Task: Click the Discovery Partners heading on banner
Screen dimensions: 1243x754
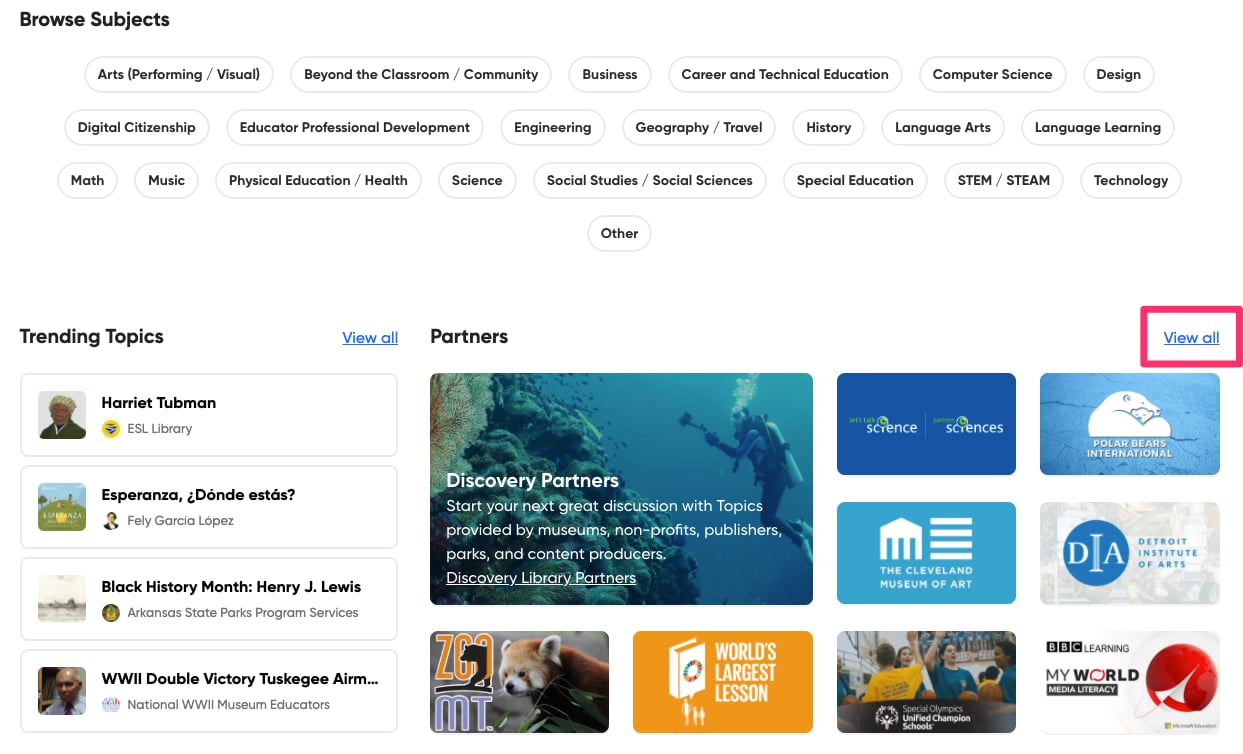Action: click(x=532, y=481)
